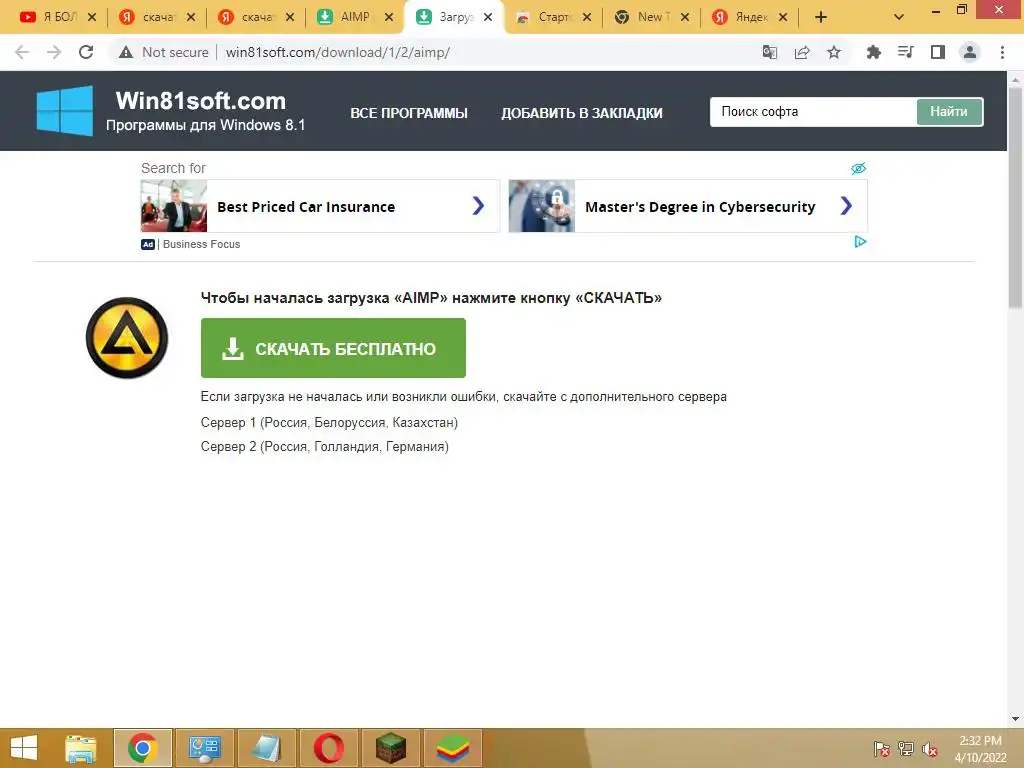Bookmark this page with the star icon
Image resolution: width=1024 pixels, height=768 pixels.
834,52
